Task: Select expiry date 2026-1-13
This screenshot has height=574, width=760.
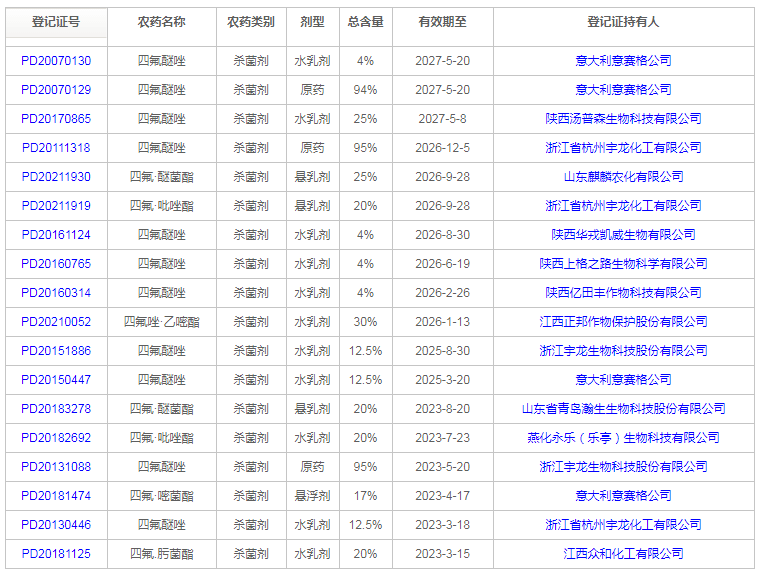Action: pyautogui.click(x=443, y=322)
